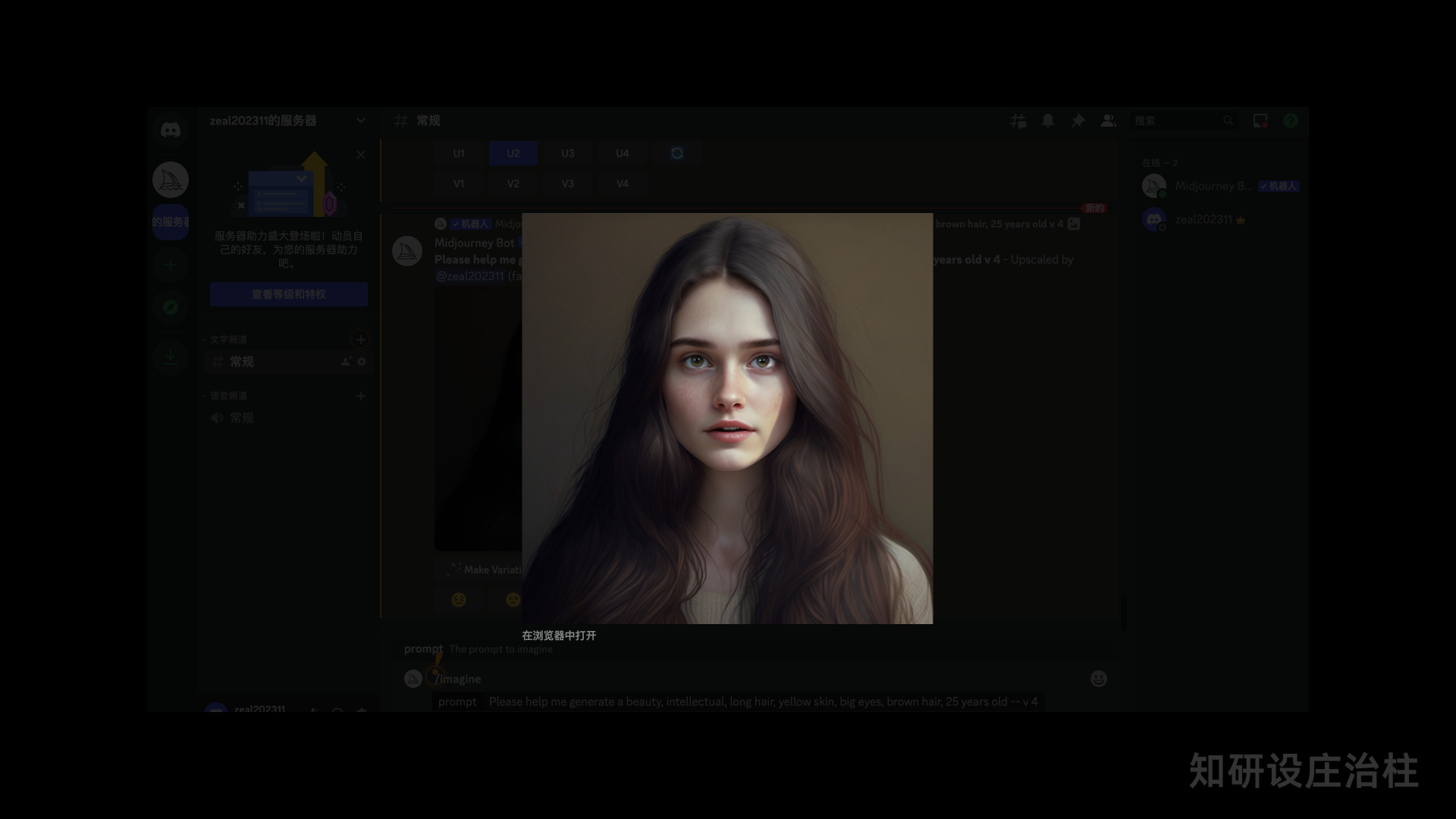Image resolution: width=1456 pixels, height=819 pixels.
Task: Collapse the 语音频道 voice channels category
Action: click(x=227, y=396)
